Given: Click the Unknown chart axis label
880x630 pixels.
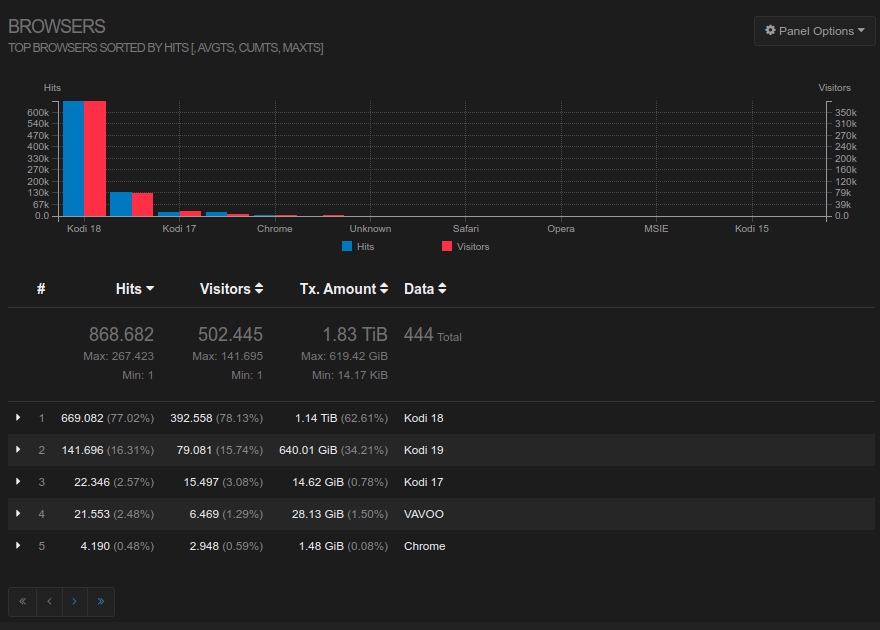Looking at the screenshot, I should (370, 228).
